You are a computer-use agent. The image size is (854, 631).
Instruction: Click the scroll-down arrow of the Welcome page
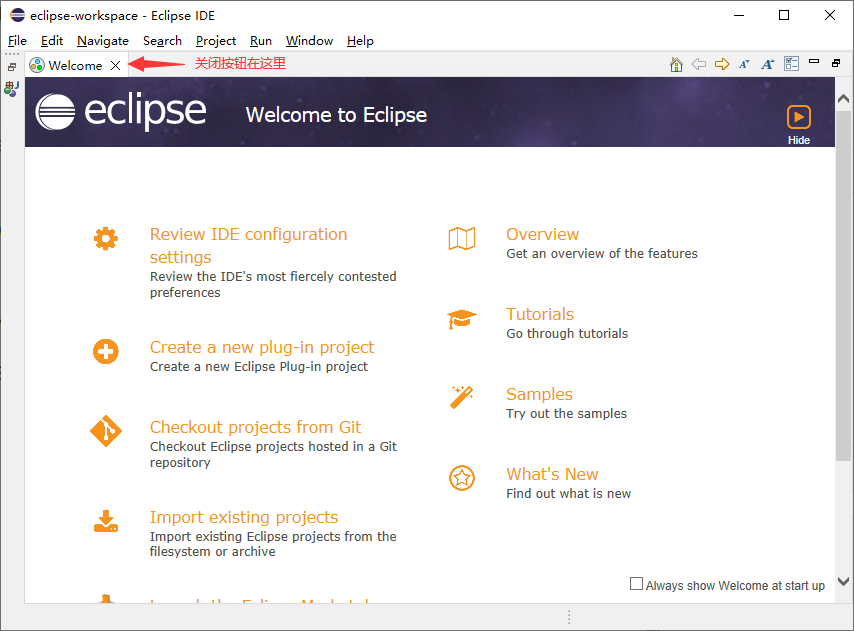click(x=843, y=581)
